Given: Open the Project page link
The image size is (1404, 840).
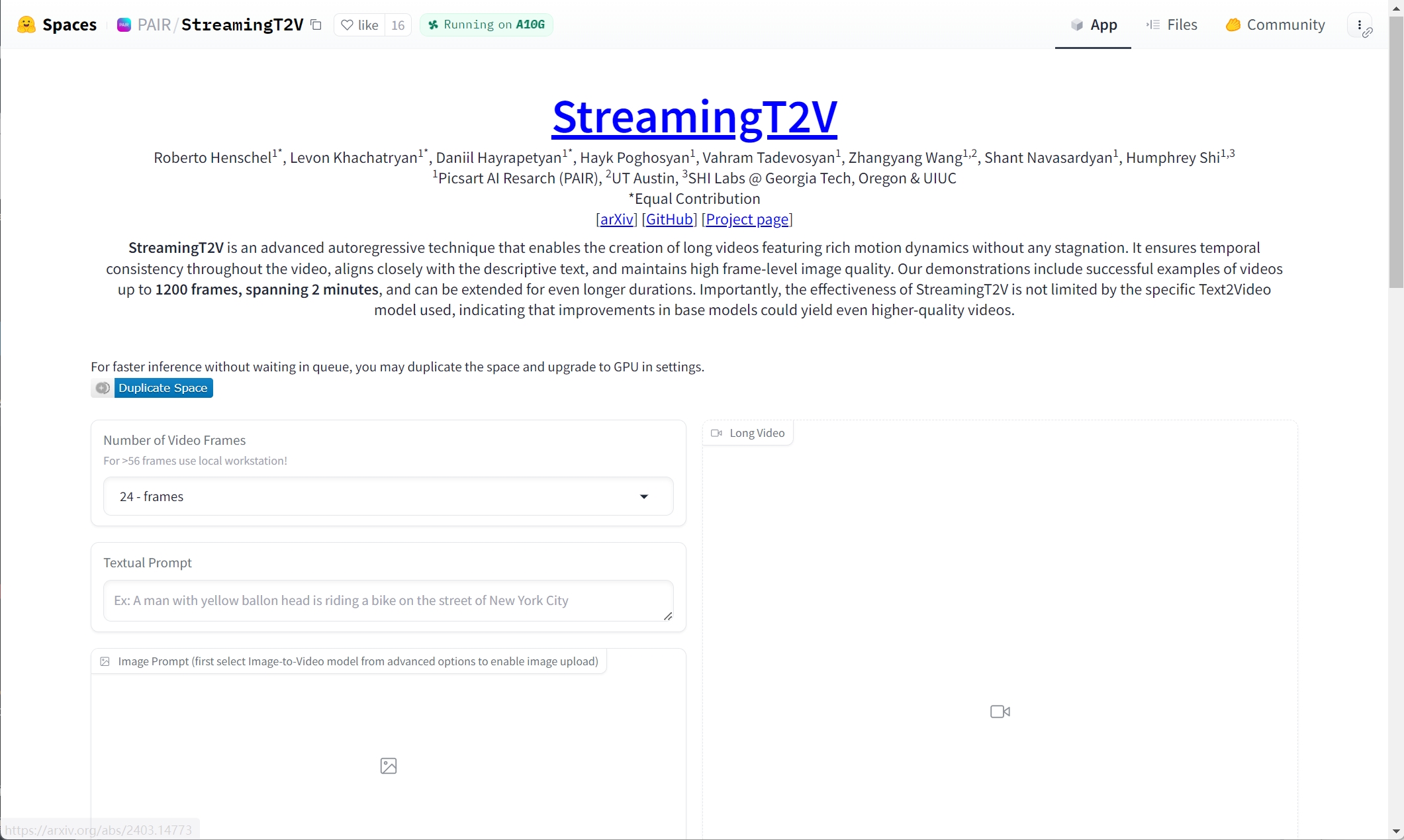Looking at the screenshot, I should [747, 219].
